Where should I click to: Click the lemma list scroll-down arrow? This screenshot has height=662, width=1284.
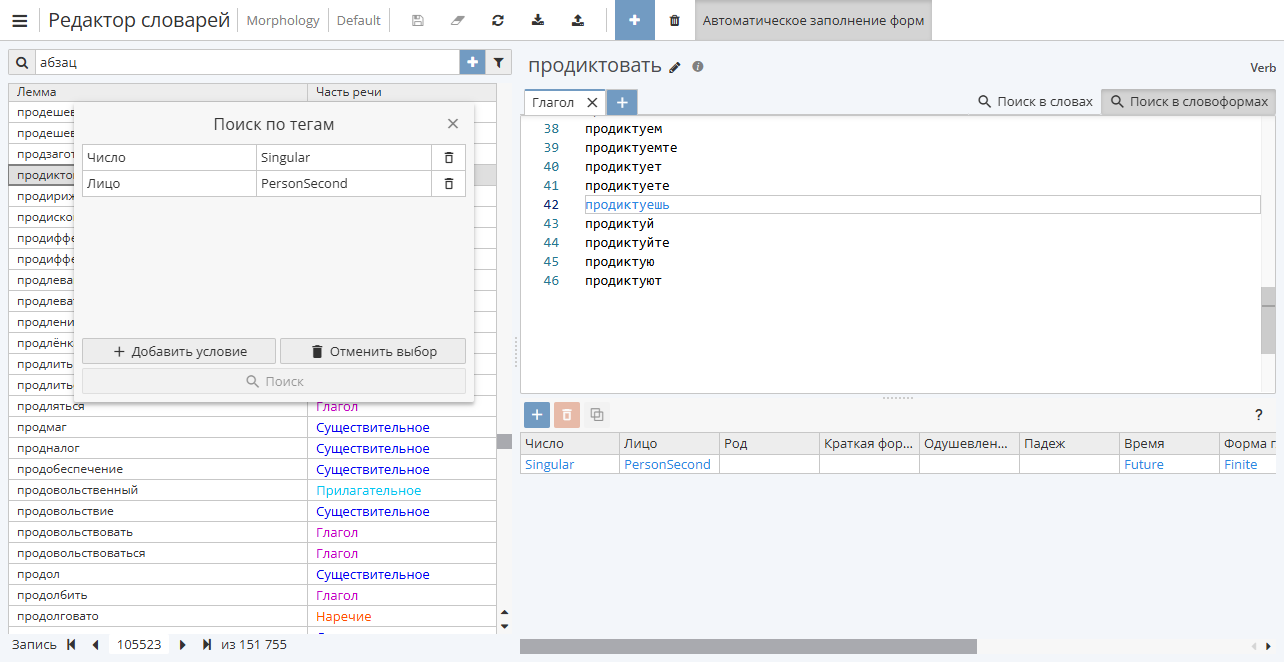point(504,626)
